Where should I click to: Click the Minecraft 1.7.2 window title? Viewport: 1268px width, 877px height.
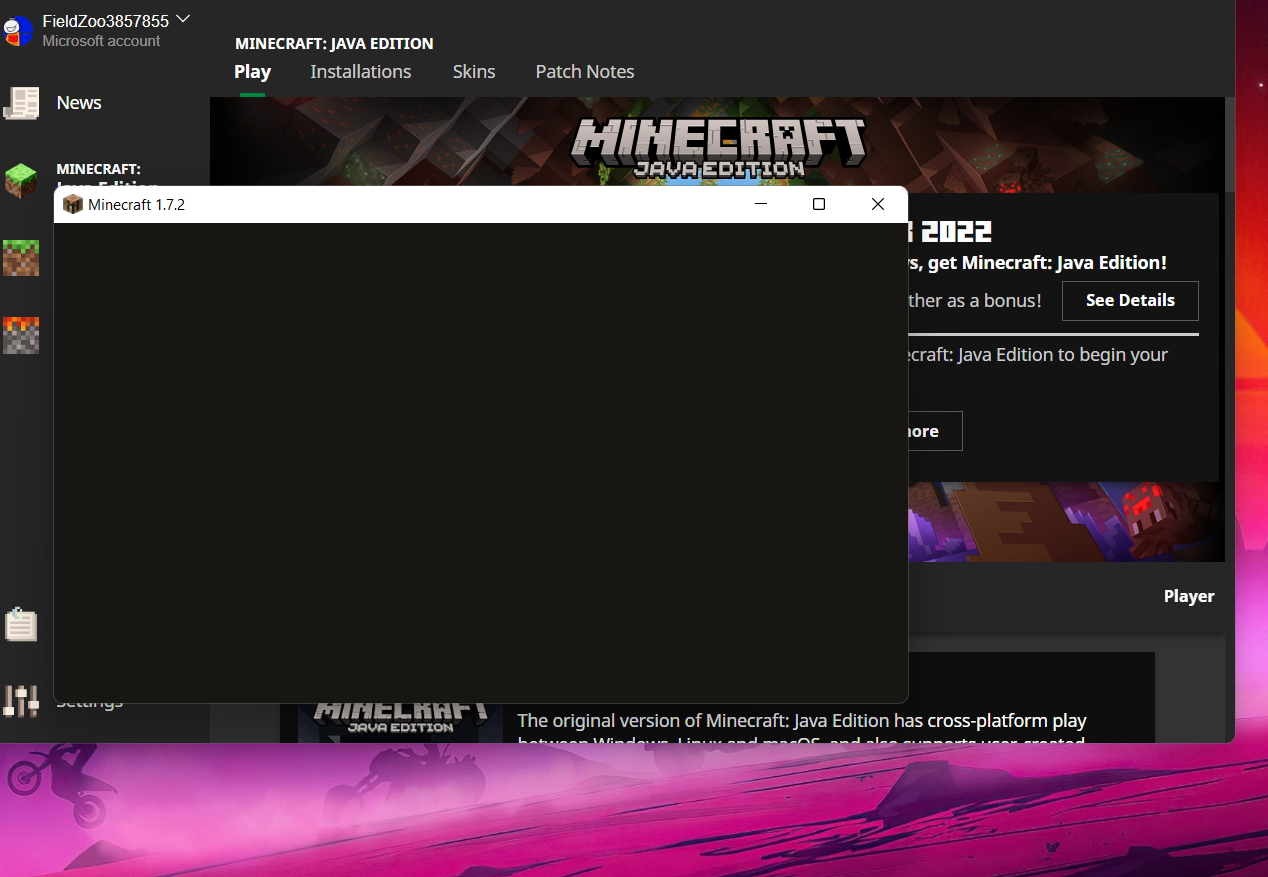coord(136,204)
